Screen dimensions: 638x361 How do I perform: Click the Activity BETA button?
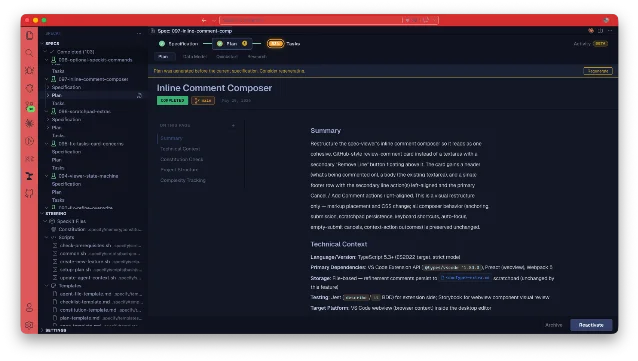pos(590,44)
